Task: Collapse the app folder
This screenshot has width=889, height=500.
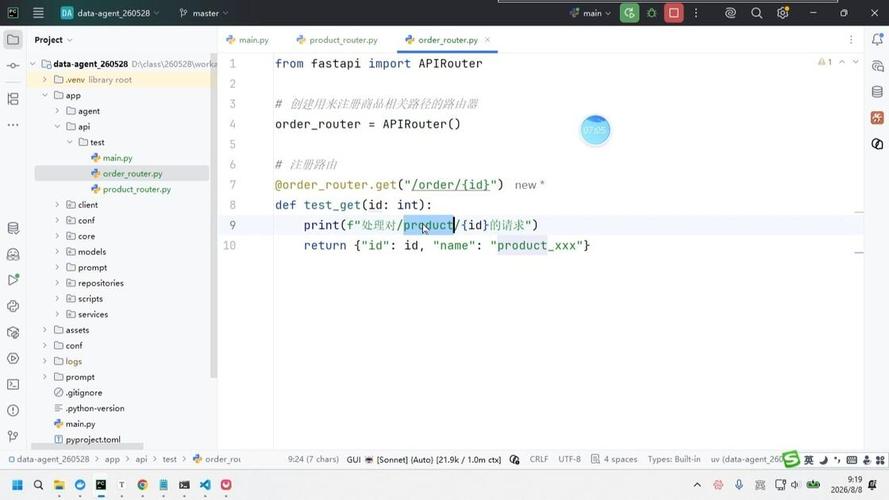Action: pos(45,95)
